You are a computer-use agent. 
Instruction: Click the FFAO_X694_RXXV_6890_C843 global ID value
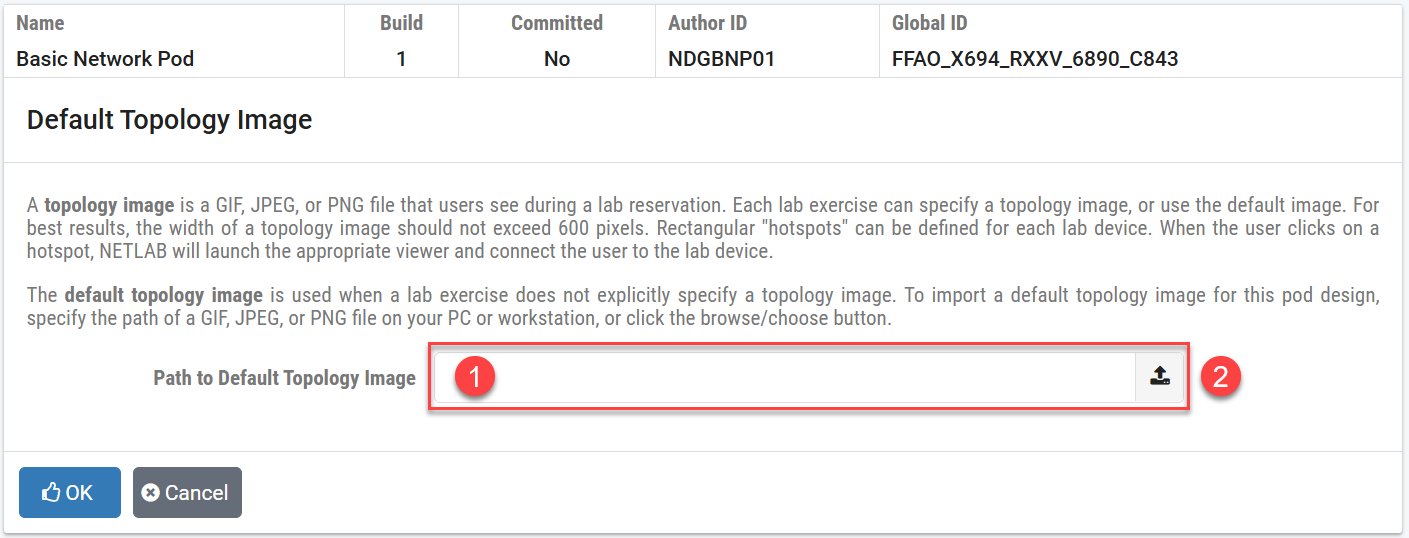click(1034, 59)
